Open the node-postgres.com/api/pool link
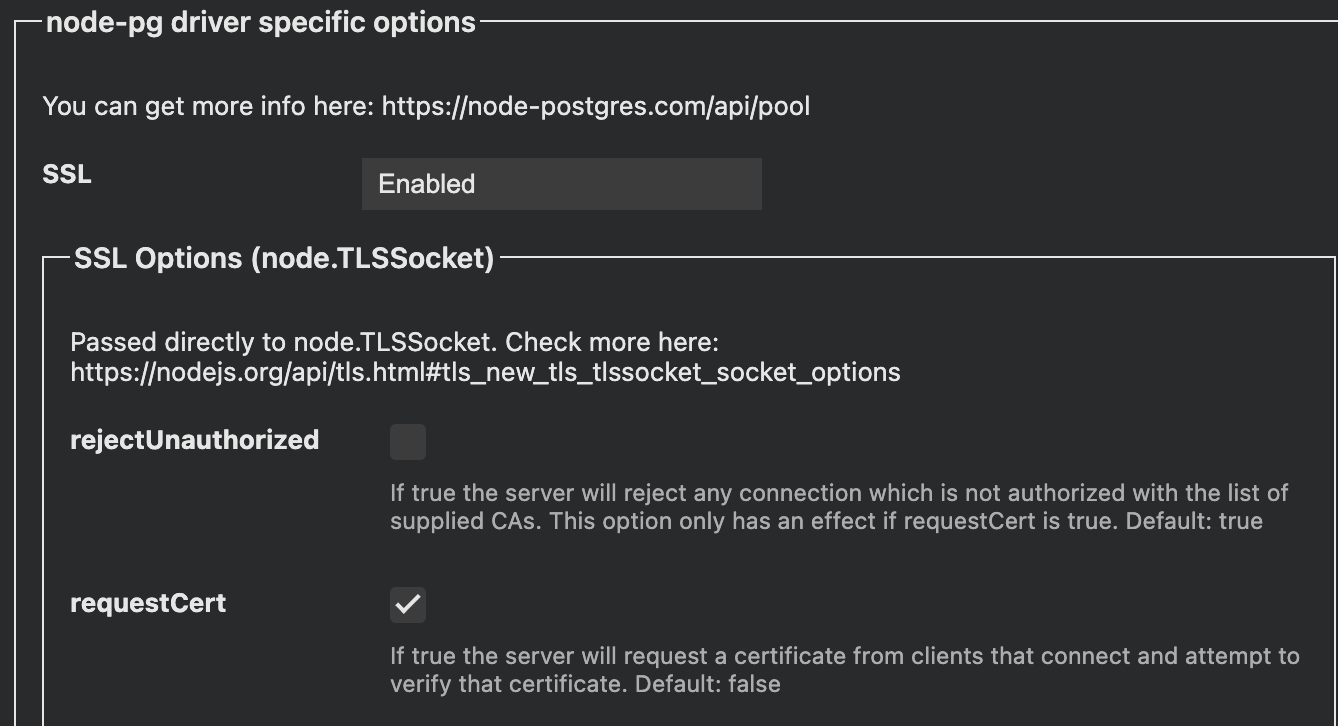Image resolution: width=1338 pixels, height=726 pixels. tap(596, 106)
